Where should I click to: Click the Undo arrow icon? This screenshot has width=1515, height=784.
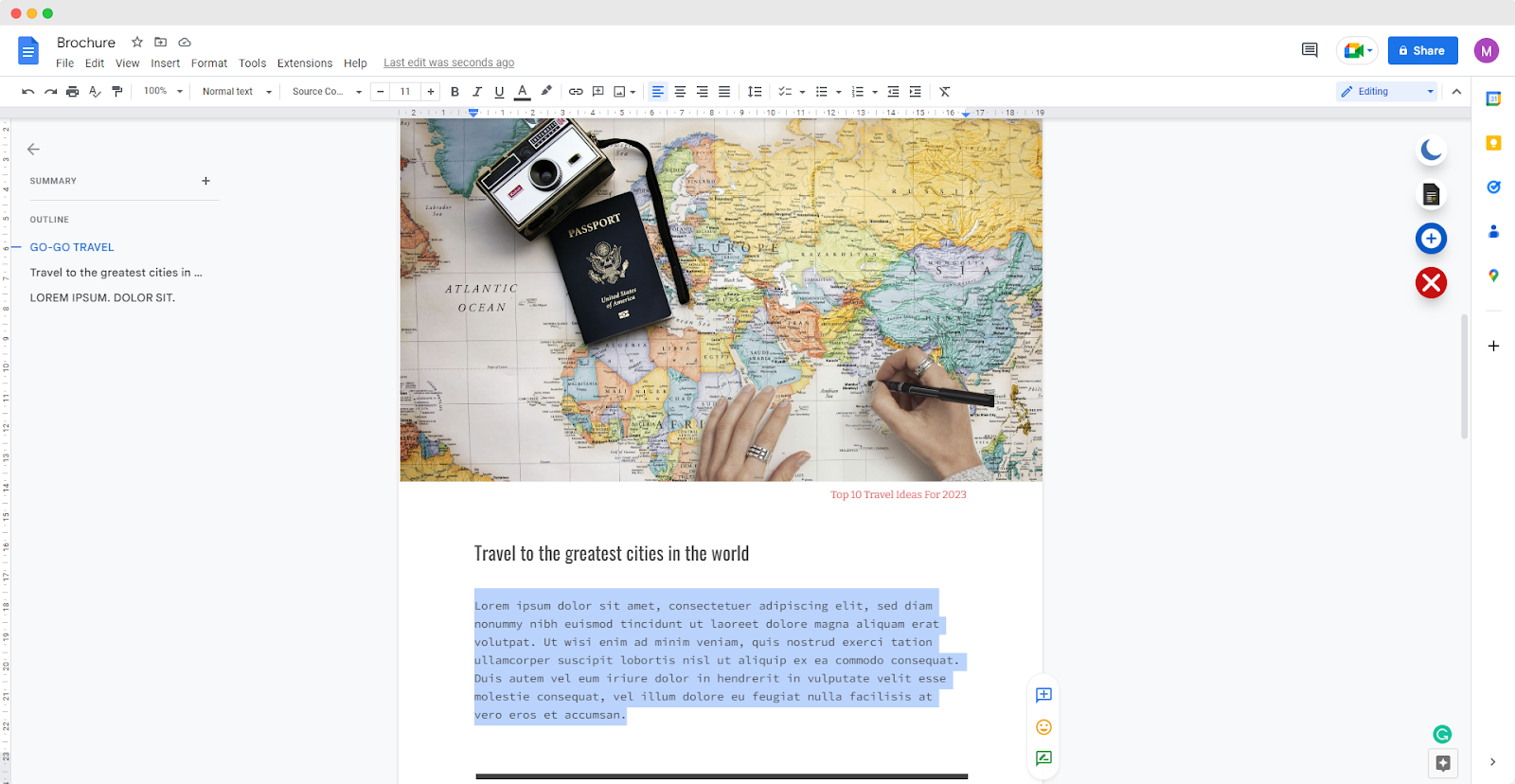27,92
